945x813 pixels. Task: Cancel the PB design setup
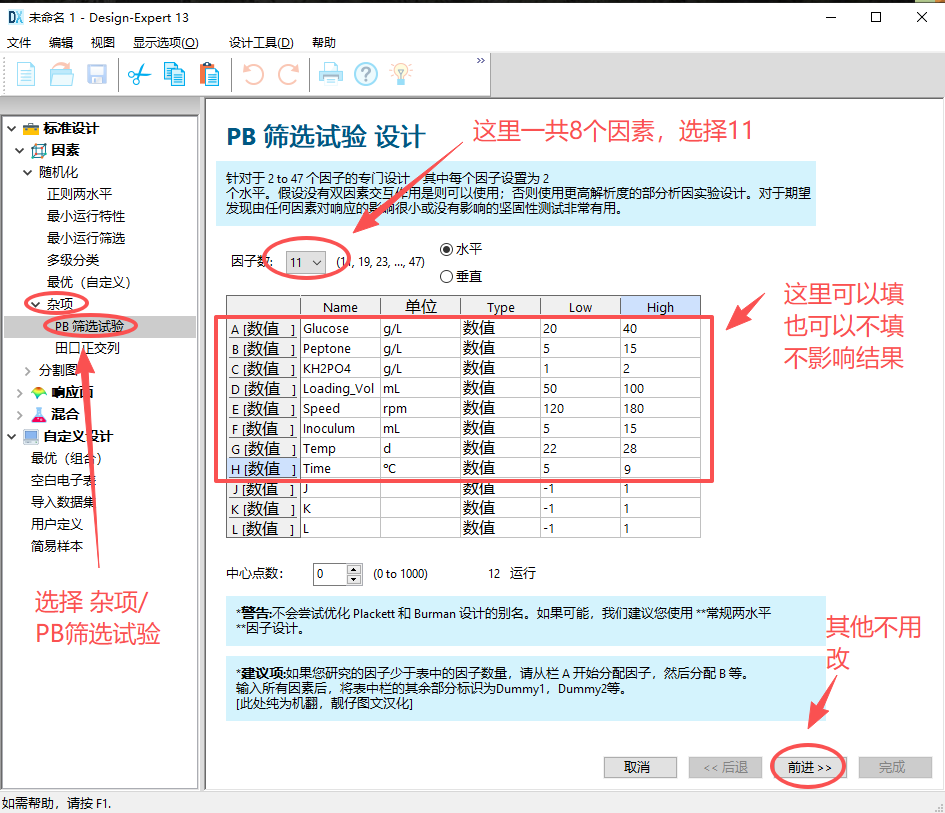pos(640,767)
